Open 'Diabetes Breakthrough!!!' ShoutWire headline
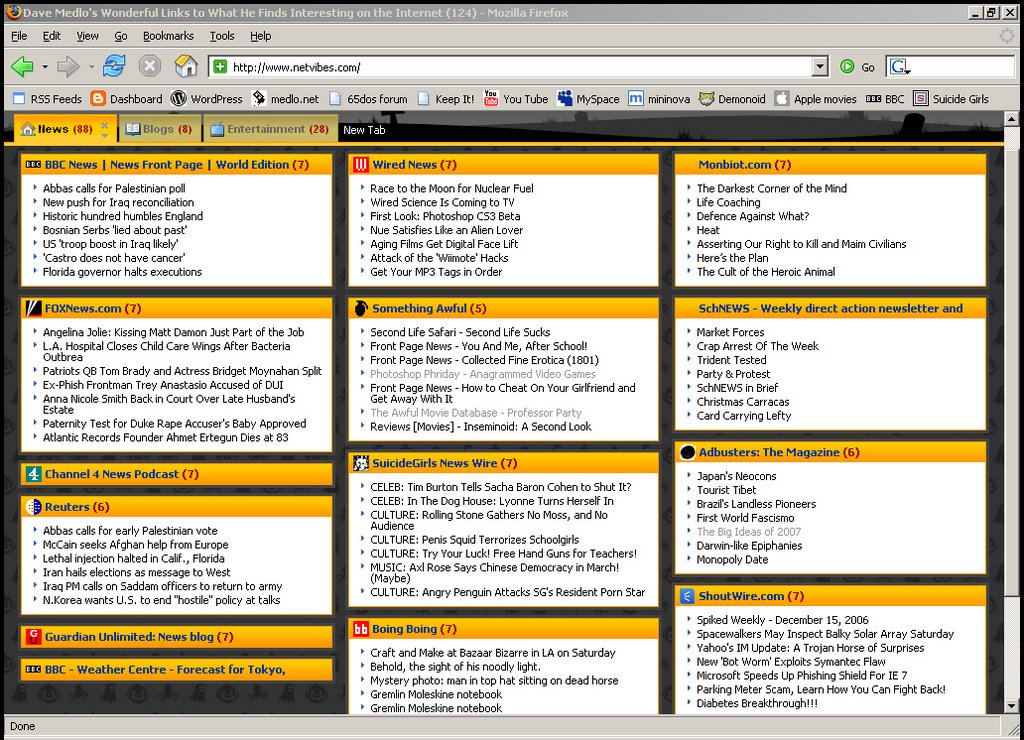1024x740 pixels. click(757, 703)
